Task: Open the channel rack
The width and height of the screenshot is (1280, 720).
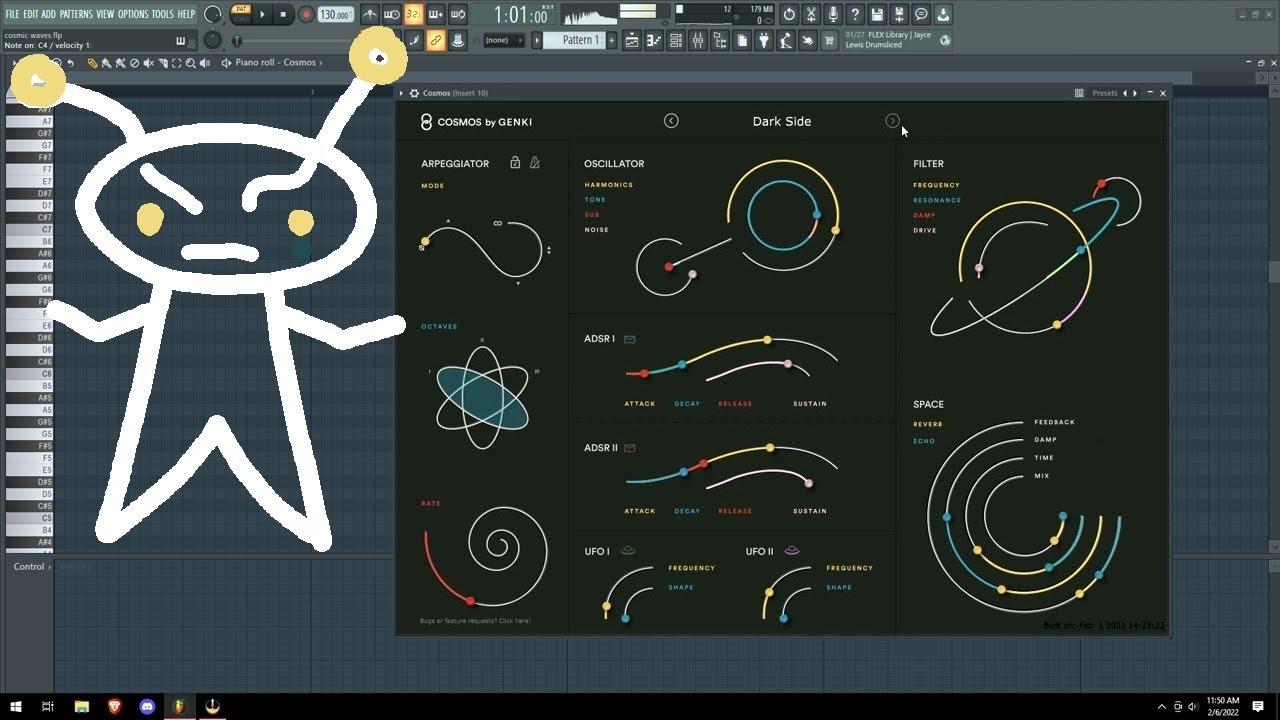Action: point(676,40)
